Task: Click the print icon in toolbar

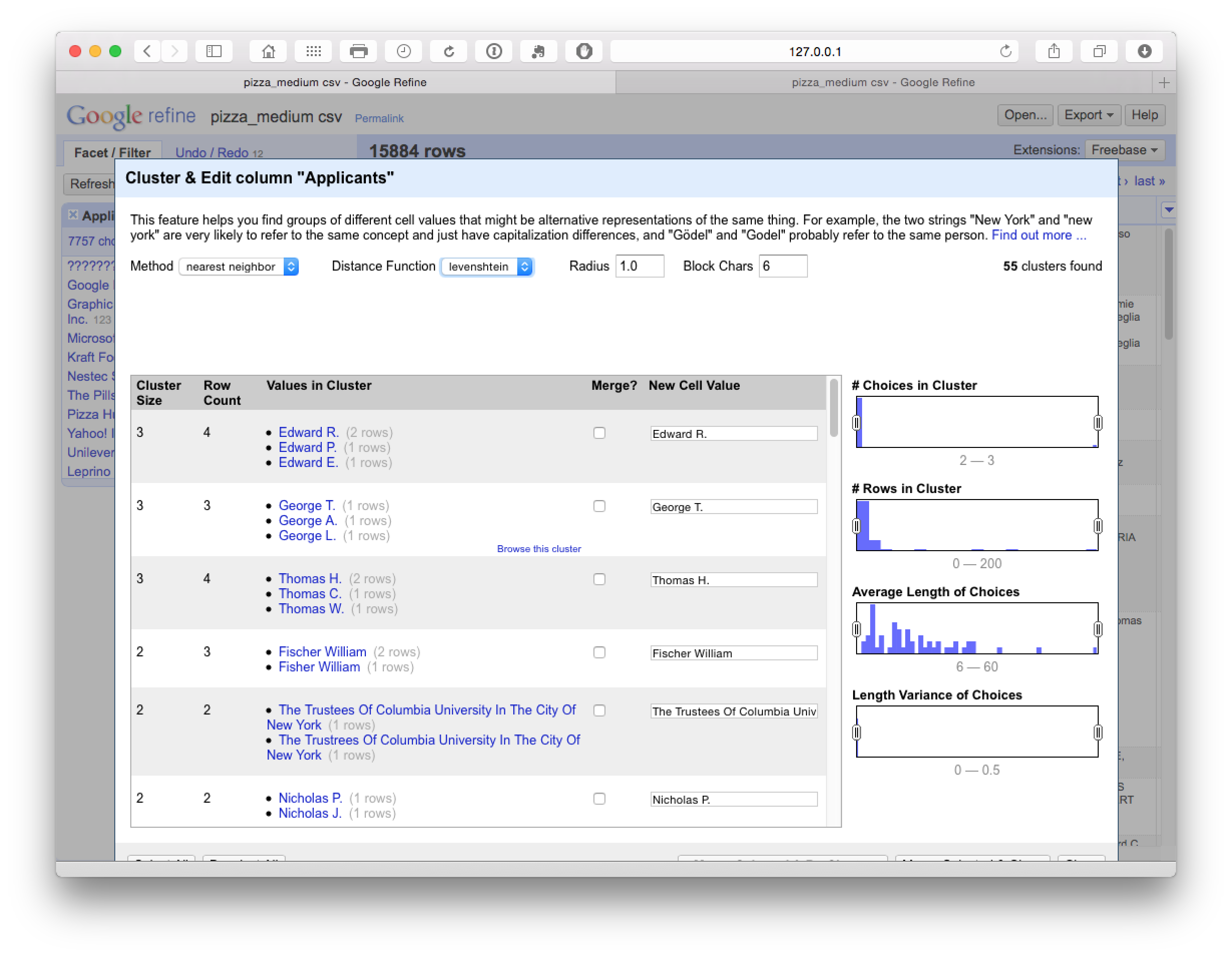Action: point(359,51)
